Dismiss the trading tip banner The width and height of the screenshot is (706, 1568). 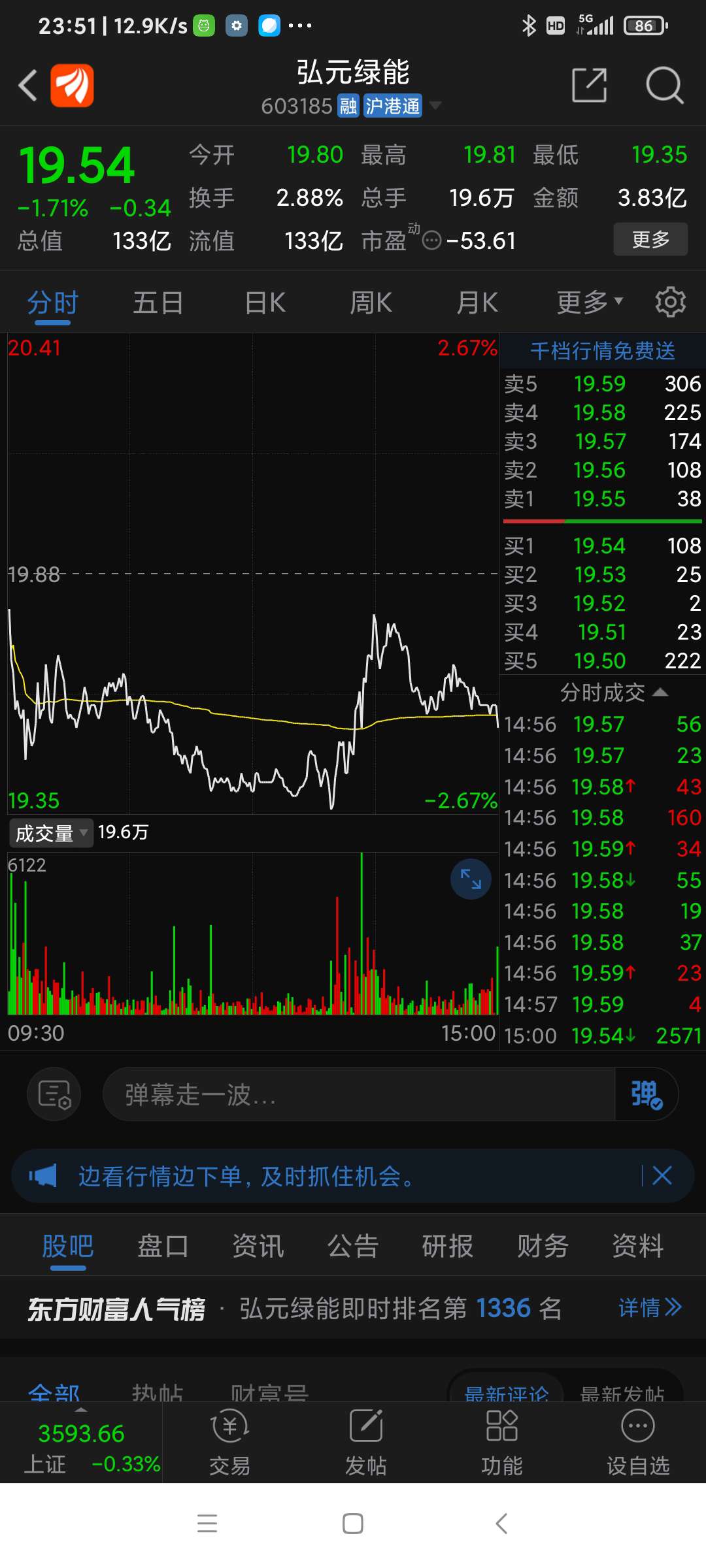662,1175
